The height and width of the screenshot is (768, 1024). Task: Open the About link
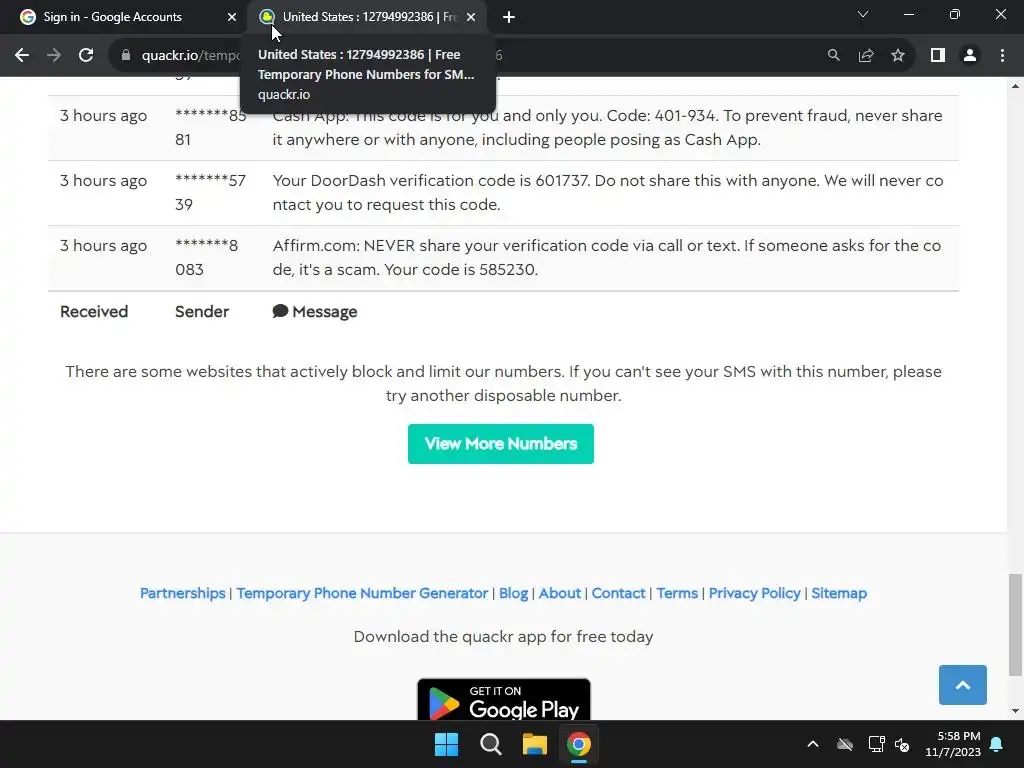click(560, 593)
